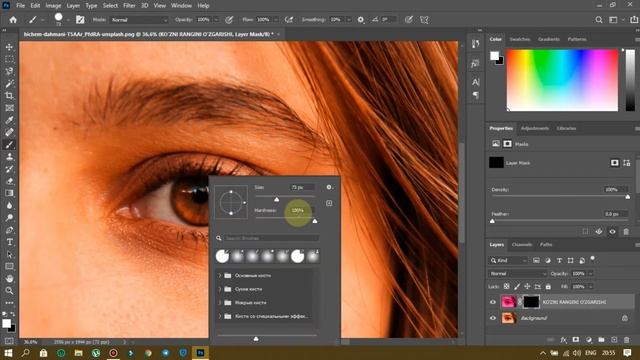Toggle visibility of KO'ZNI RANGINI O'ZGARISHI layer

coord(493,302)
